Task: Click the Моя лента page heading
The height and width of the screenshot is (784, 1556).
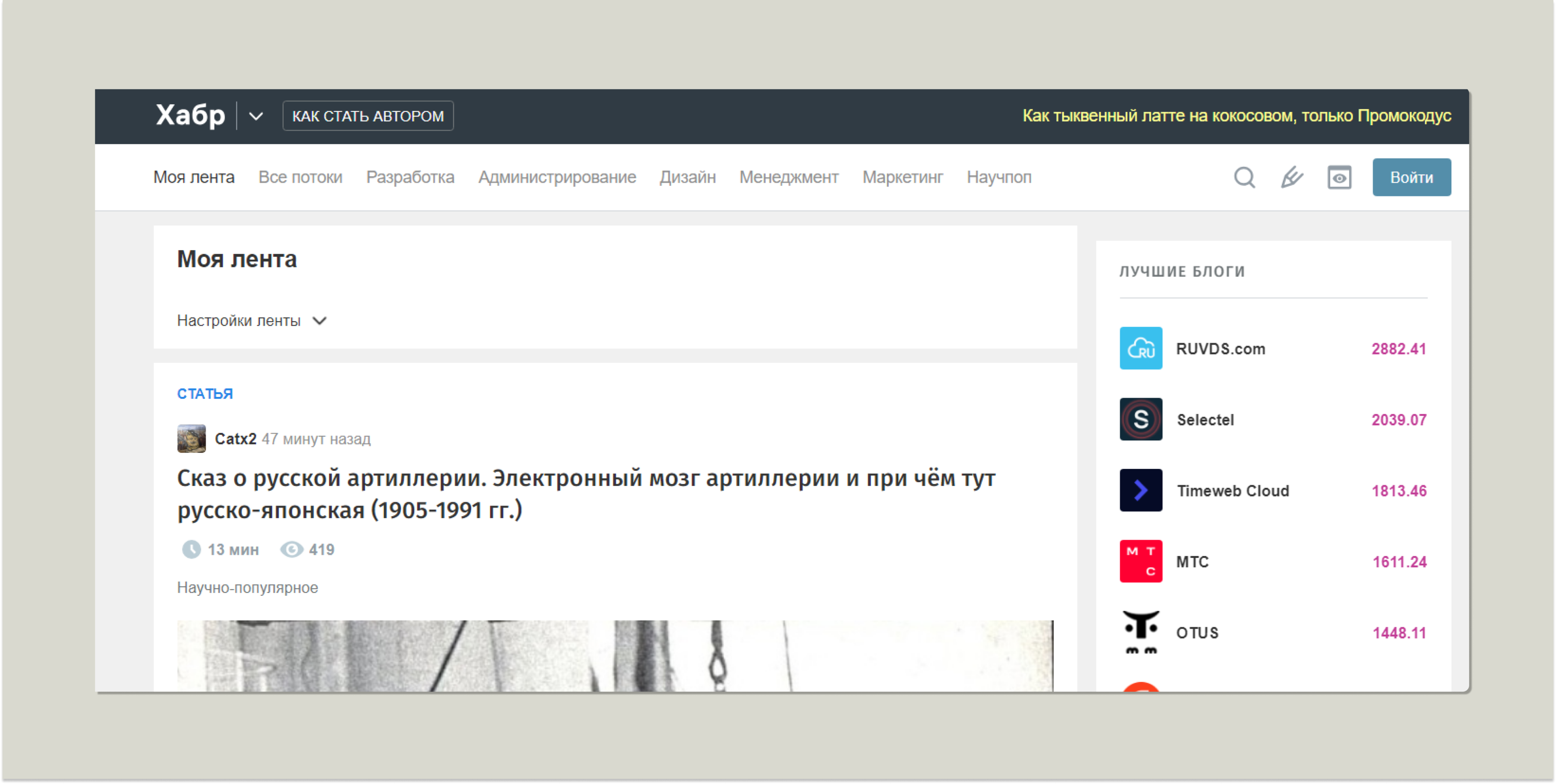Action: [x=237, y=259]
